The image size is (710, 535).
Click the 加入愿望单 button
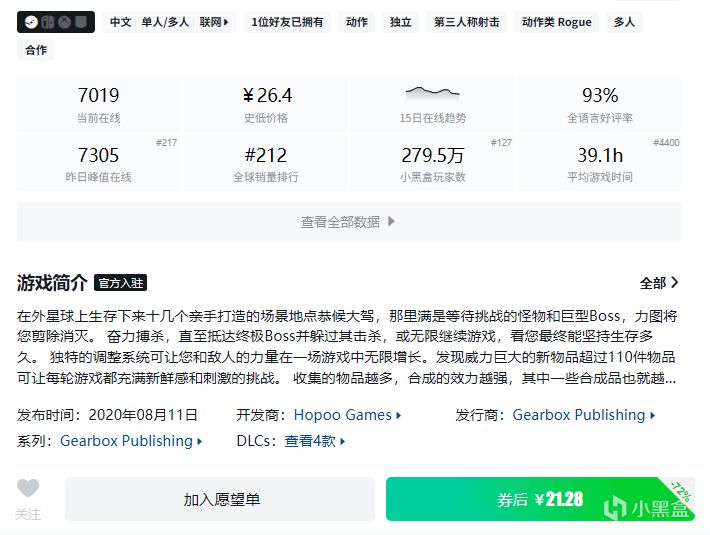tap(221, 499)
